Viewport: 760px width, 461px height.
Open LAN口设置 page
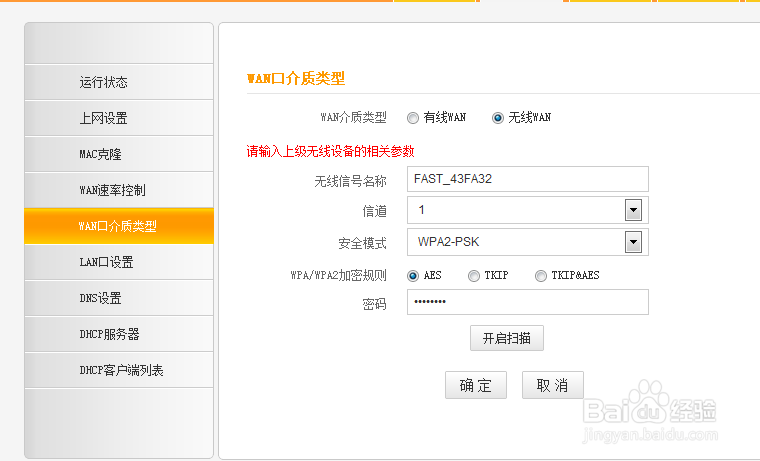tap(119, 262)
